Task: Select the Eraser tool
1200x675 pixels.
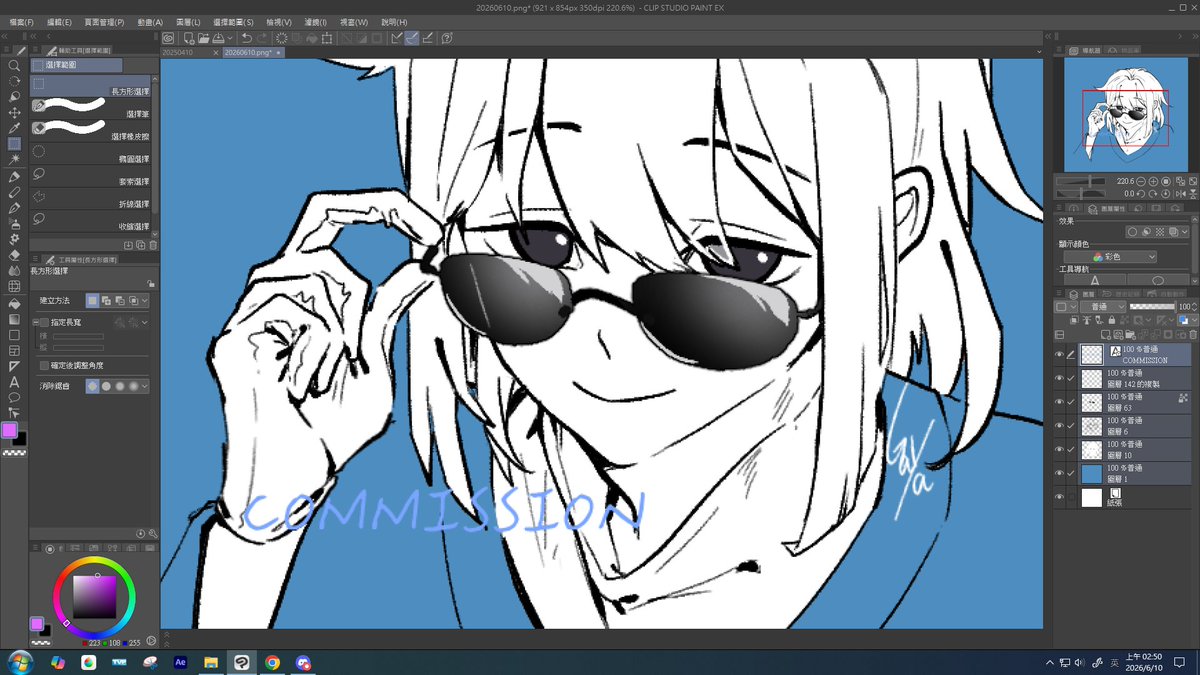Action: (14, 255)
